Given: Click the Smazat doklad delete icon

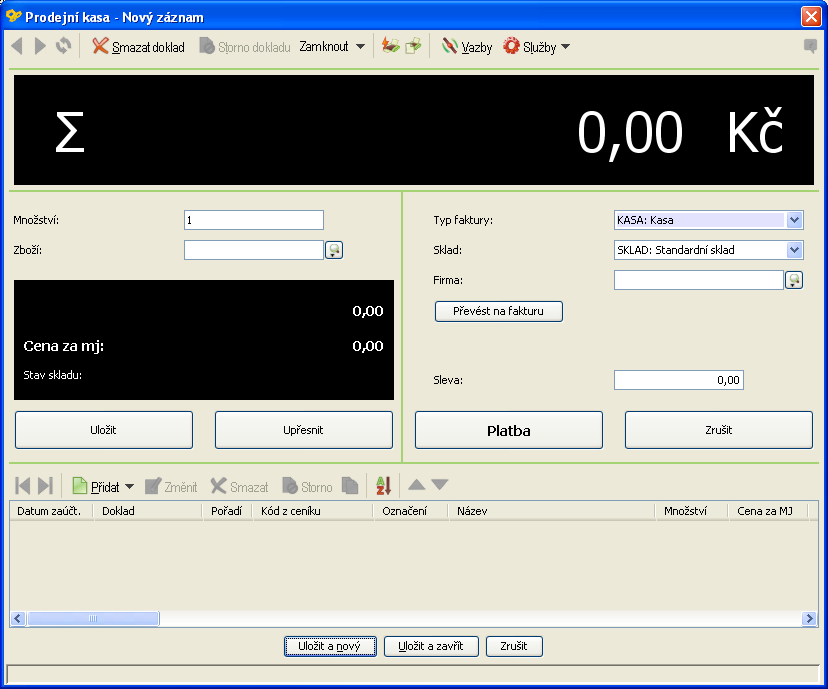Looking at the screenshot, I should coord(100,46).
